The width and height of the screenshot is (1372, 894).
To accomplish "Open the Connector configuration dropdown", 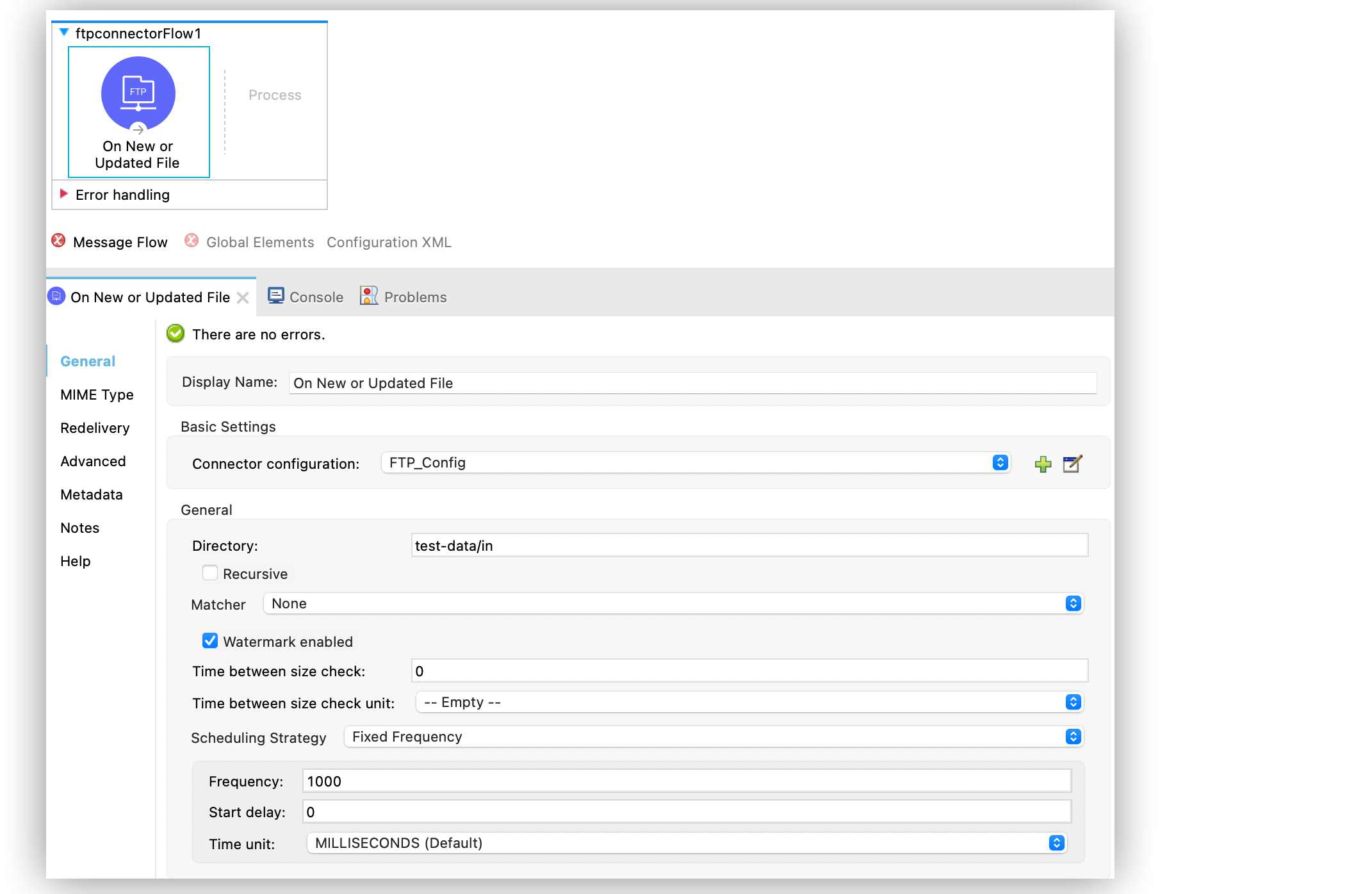I will [696, 462].
